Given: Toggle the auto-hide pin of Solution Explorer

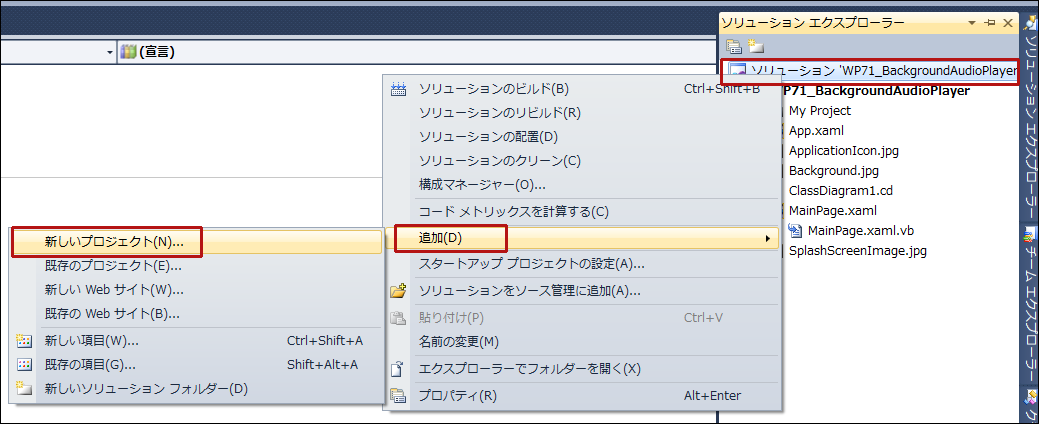Looking at the screenshot, I should click(x=990, y=23).
